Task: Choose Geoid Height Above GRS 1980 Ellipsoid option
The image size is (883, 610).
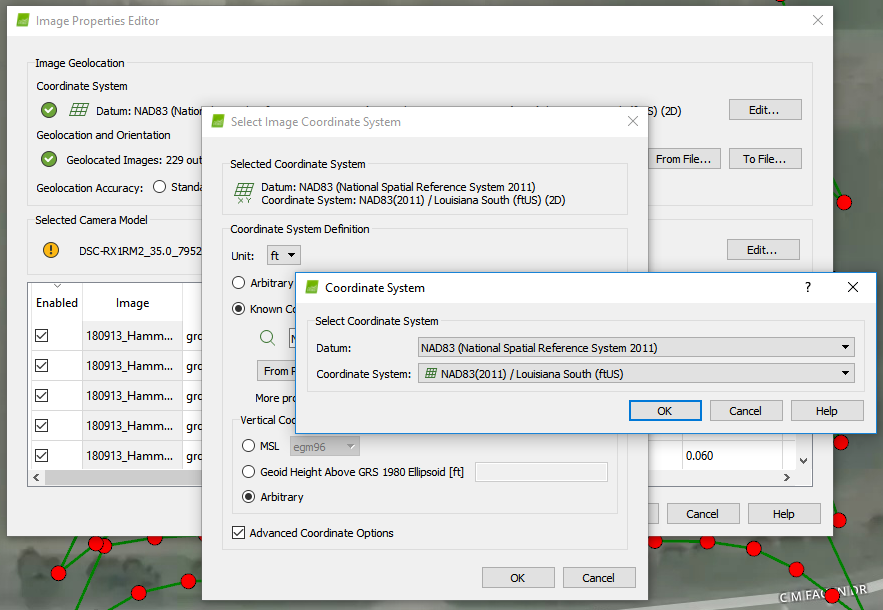Action: (x=250, y=472)
